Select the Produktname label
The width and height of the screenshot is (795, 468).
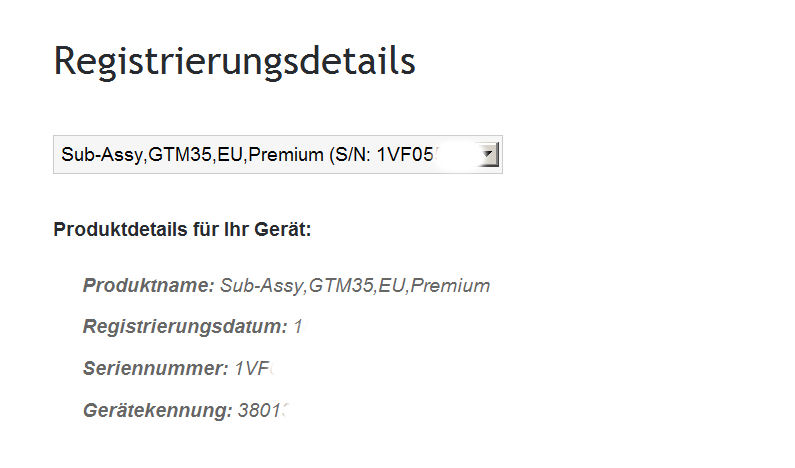(x=149, y=285)
